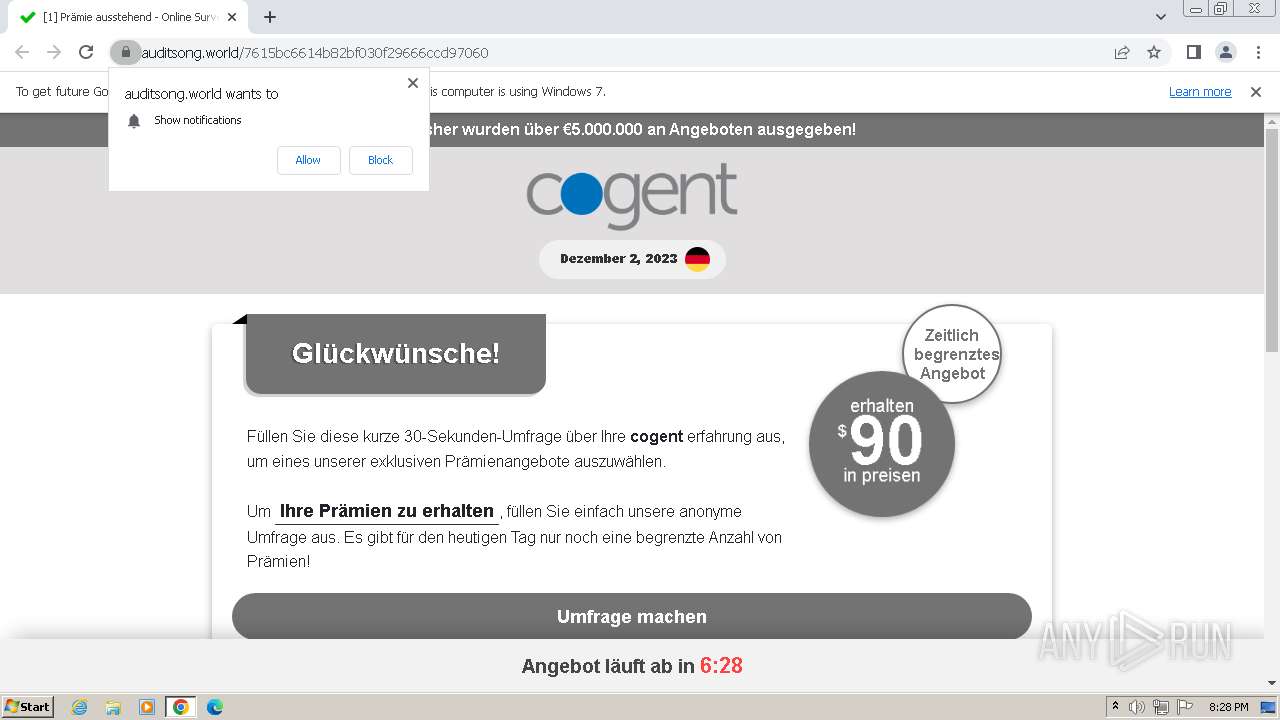Open the Learn more link
This screenshot has height=720, width=1280.
(1200, 92)
